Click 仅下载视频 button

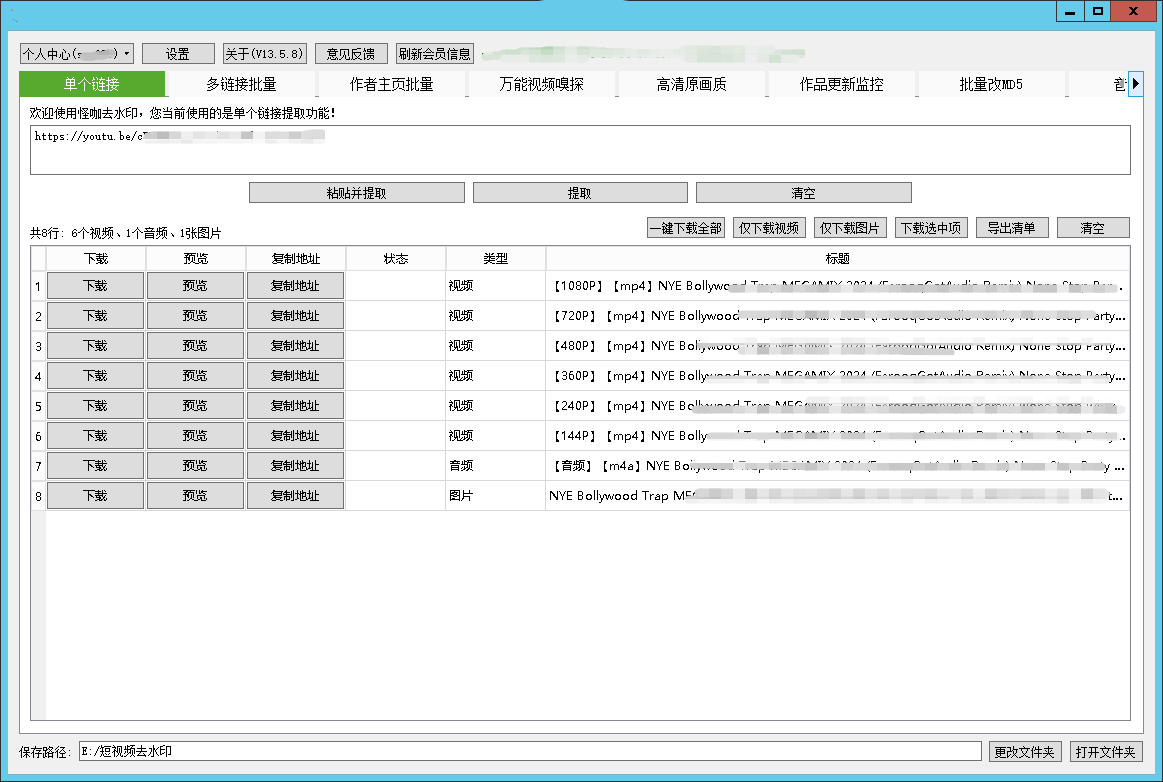pos(768,228)
